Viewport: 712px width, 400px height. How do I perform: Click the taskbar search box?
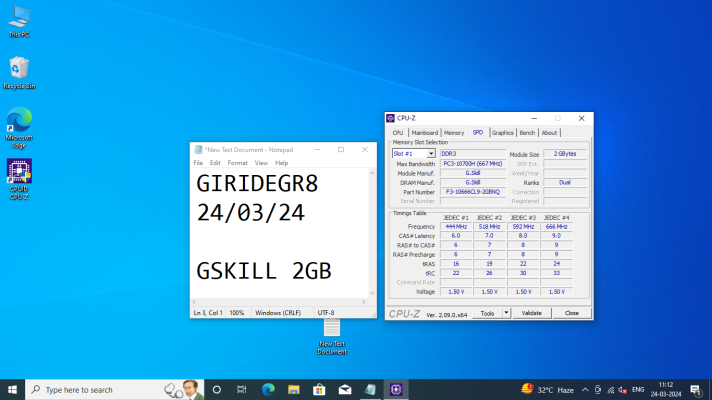114,390
